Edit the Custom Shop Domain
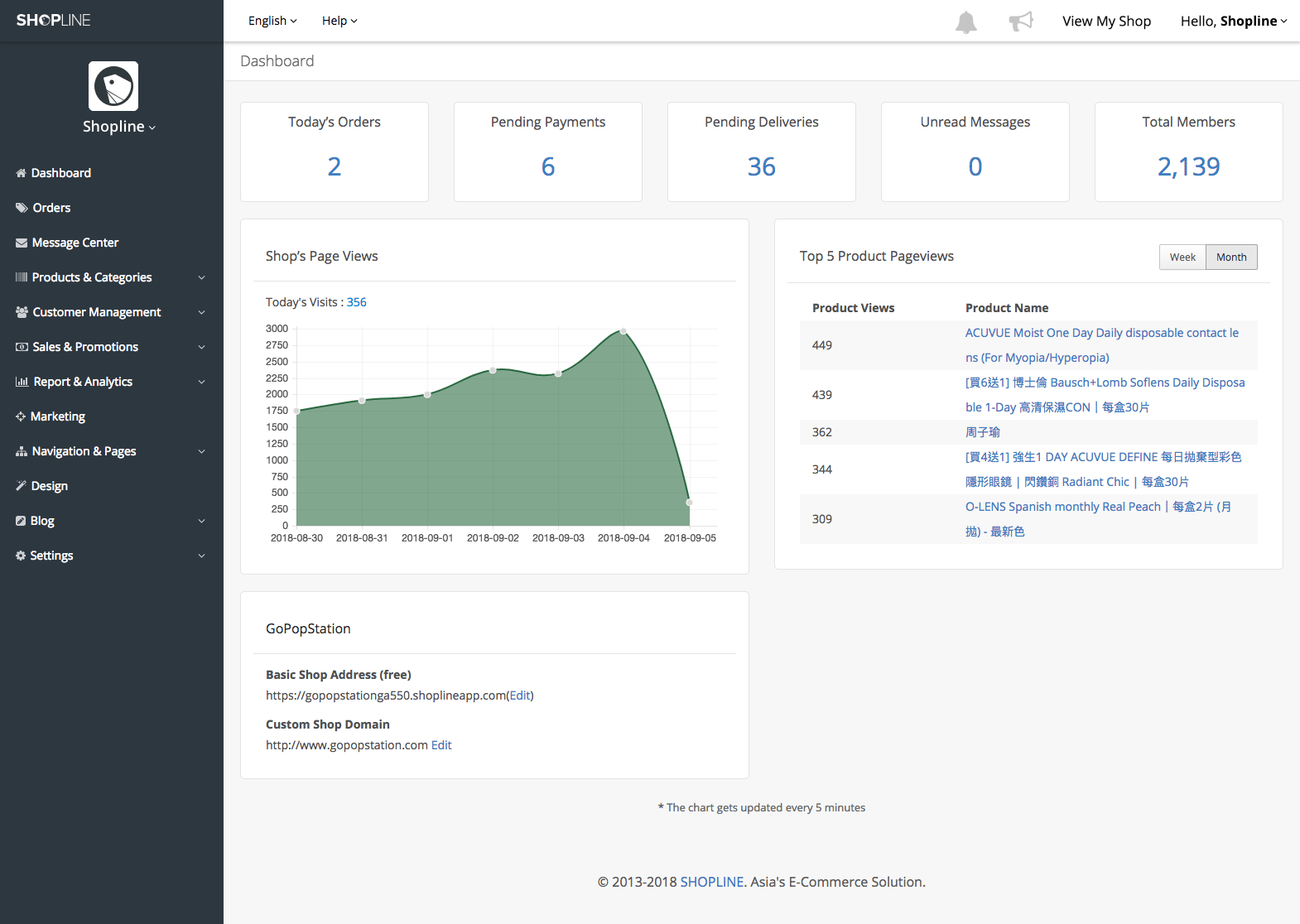Image resolution: width=1300 pixels, height=924 pixels. (x=441, y=745)
